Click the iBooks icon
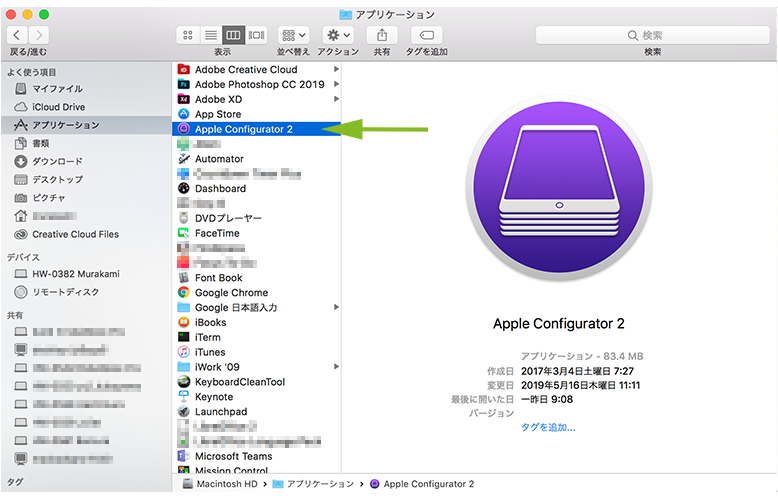 (x=184, y=322)
